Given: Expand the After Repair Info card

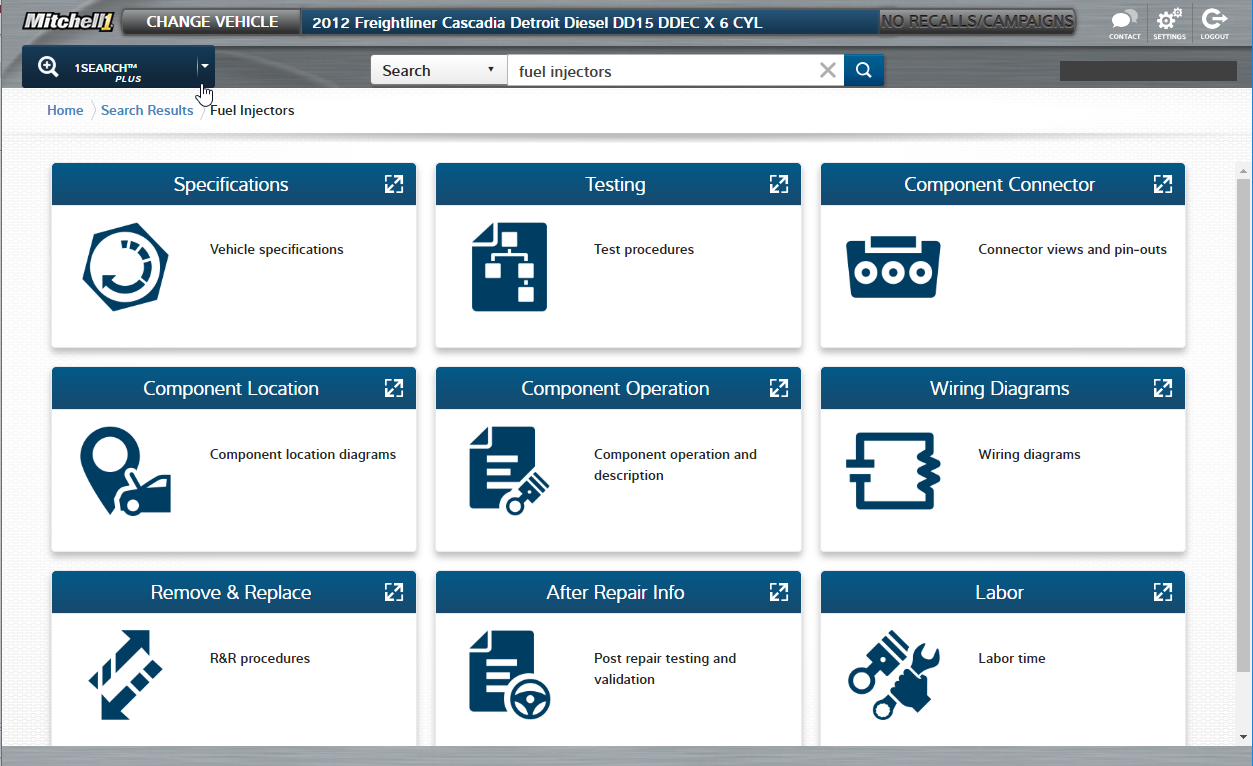Looking at the screenshot, I should 778,592.
